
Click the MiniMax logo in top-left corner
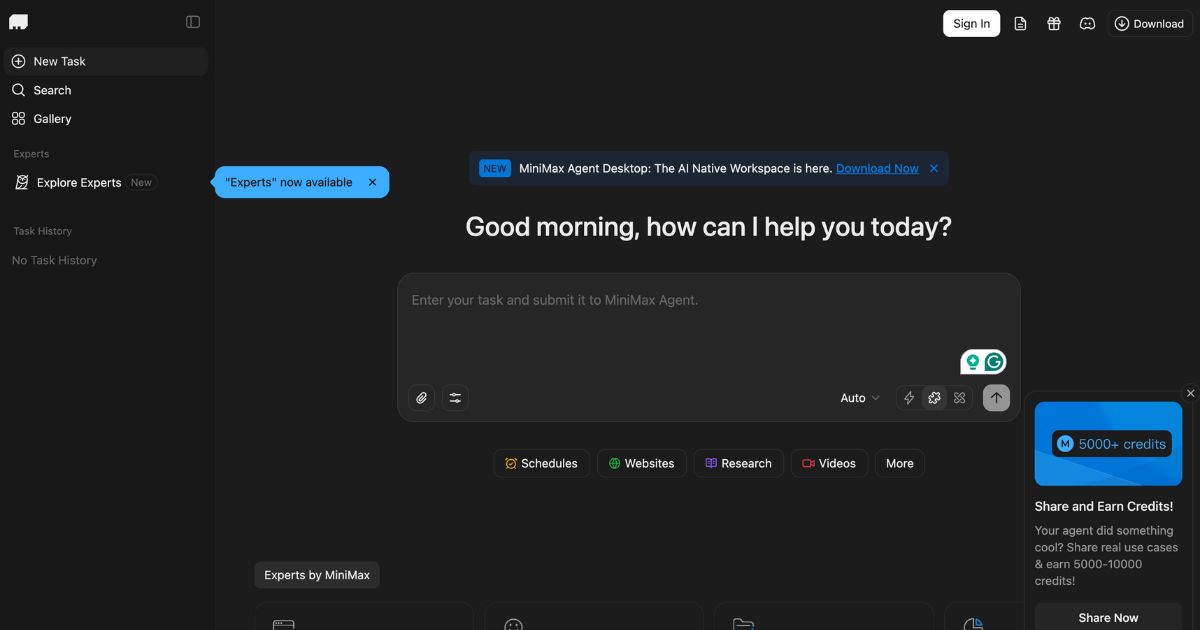[18, 22]
